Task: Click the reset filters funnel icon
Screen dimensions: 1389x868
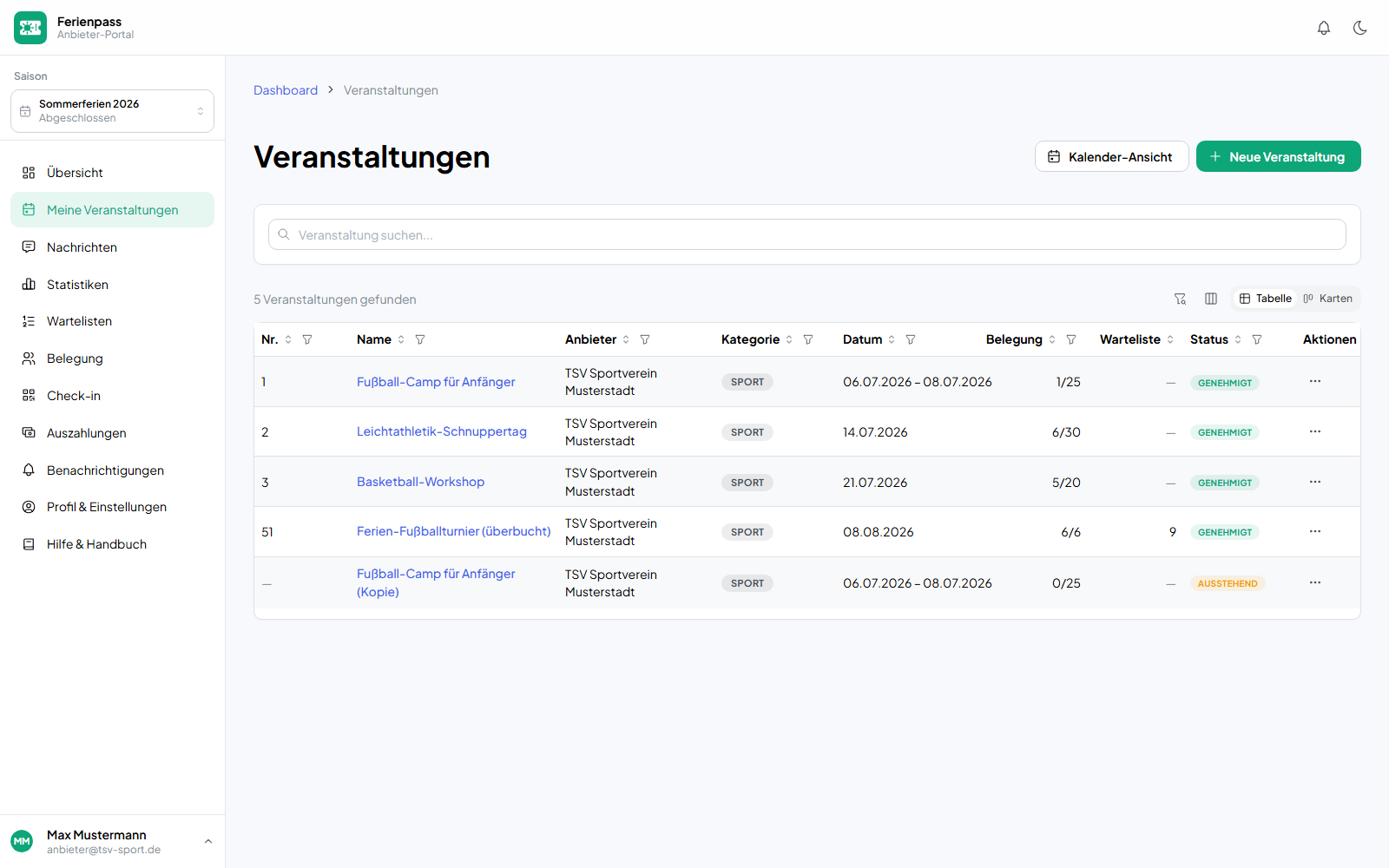Action: [x=1180, y=299]
